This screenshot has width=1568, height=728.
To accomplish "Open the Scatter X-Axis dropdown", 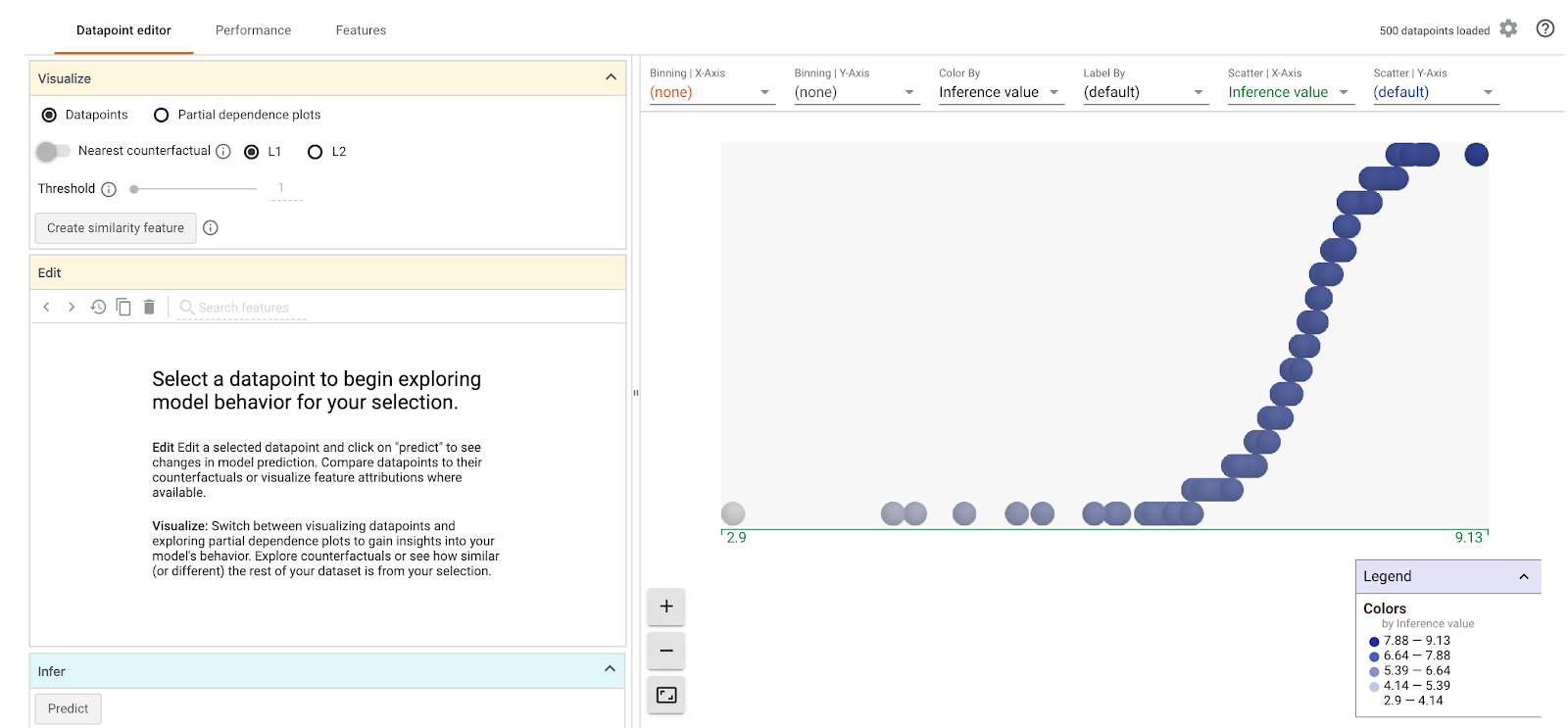I will pyautogui.click(x=1289, y=92).
